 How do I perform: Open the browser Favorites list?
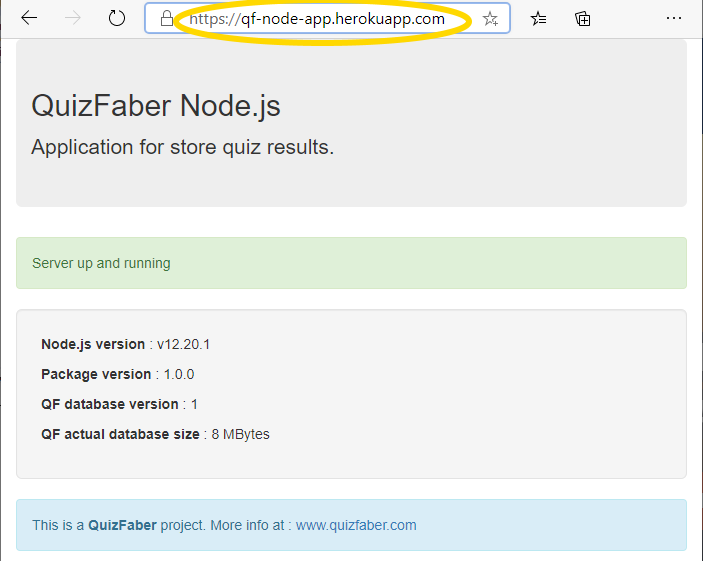539,18
